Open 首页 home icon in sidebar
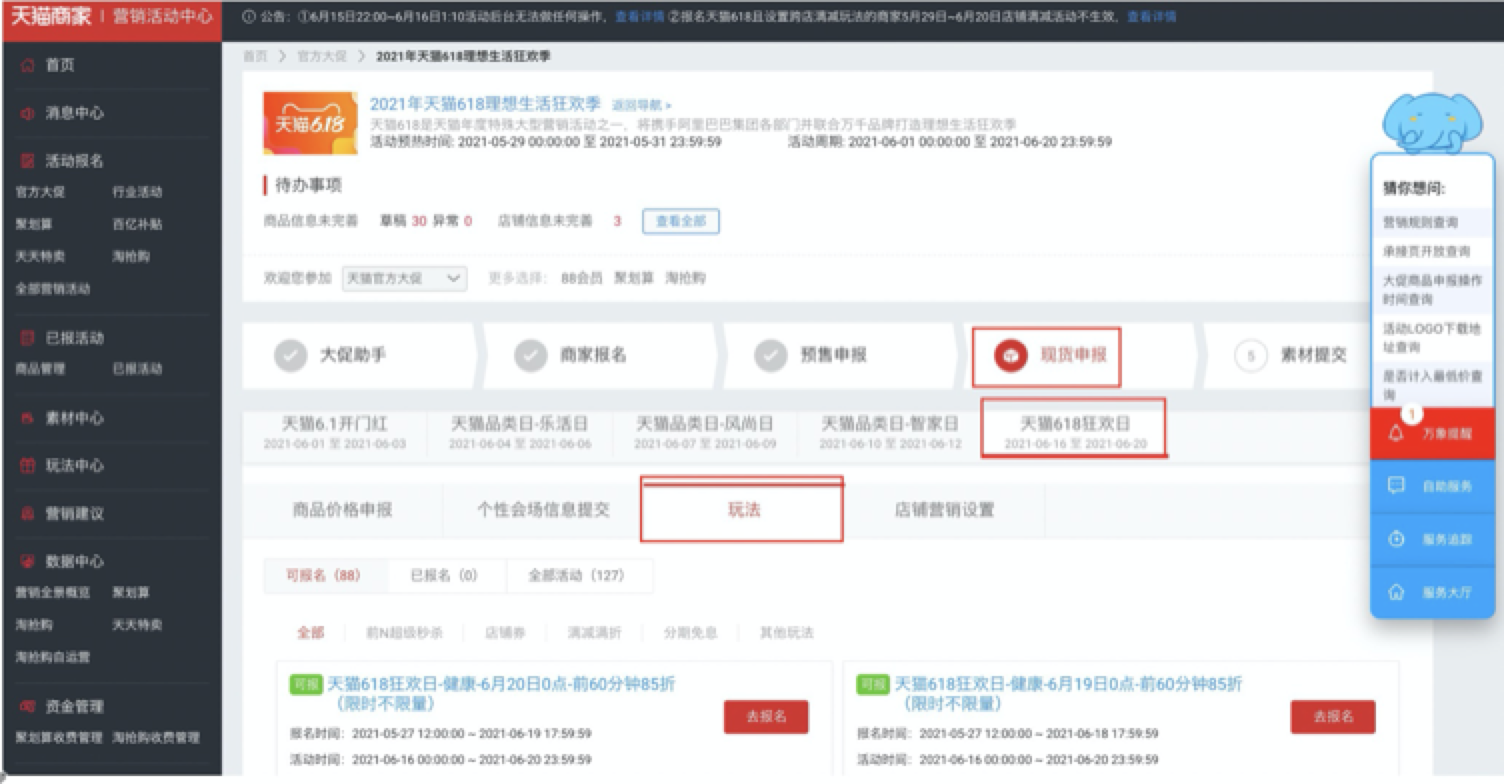Screen dimensions: 1504x784 (28, 66)
